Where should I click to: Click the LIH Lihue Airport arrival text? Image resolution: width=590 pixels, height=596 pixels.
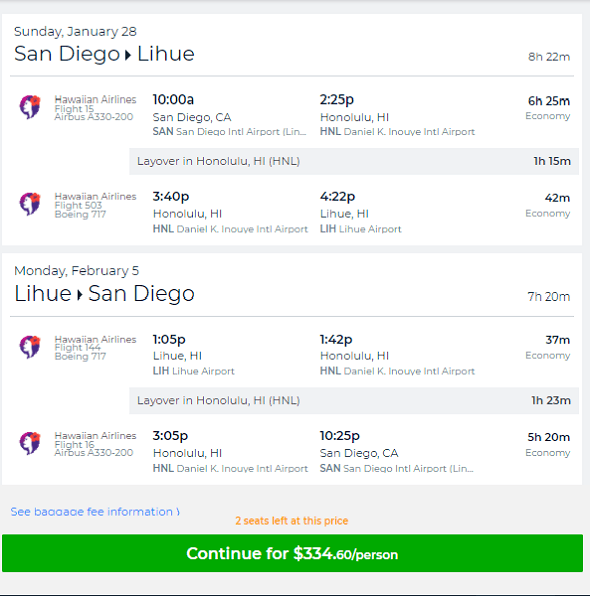point(360,229)
